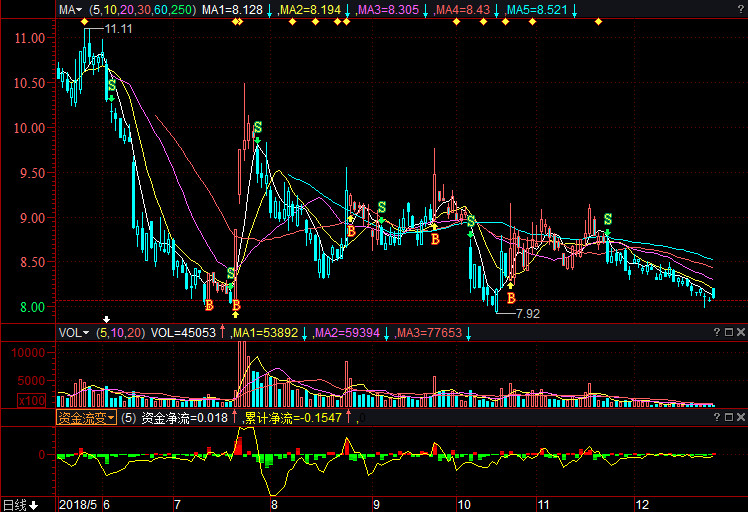Click the 2018/5 date on the time axis
This screenshot has width=748, height=512.
(x=78, y=505)
